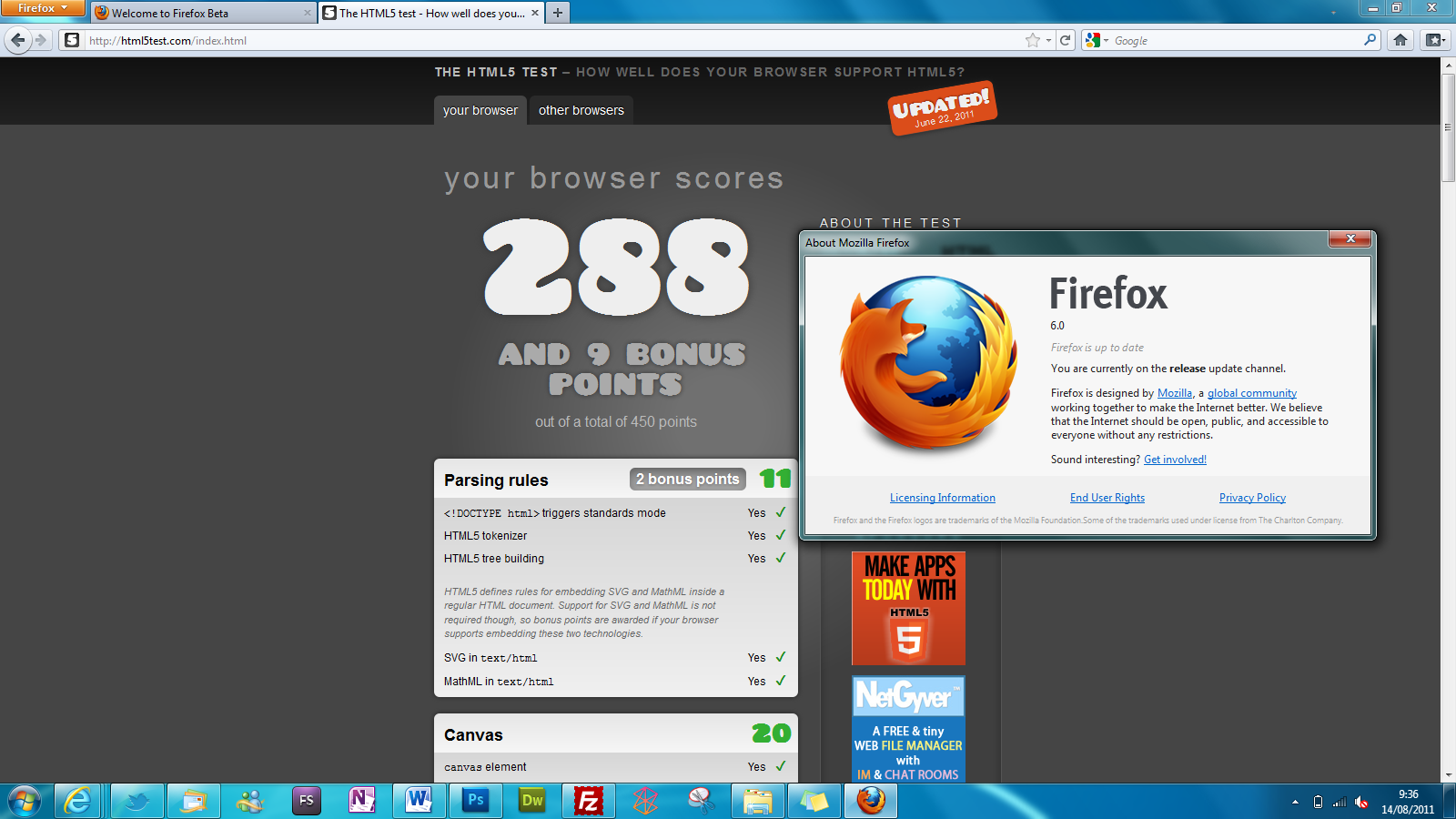Click the 'HTML5 tree building' row
Image resolution: width=1456 pixels, height=819 pixels.
616,559
